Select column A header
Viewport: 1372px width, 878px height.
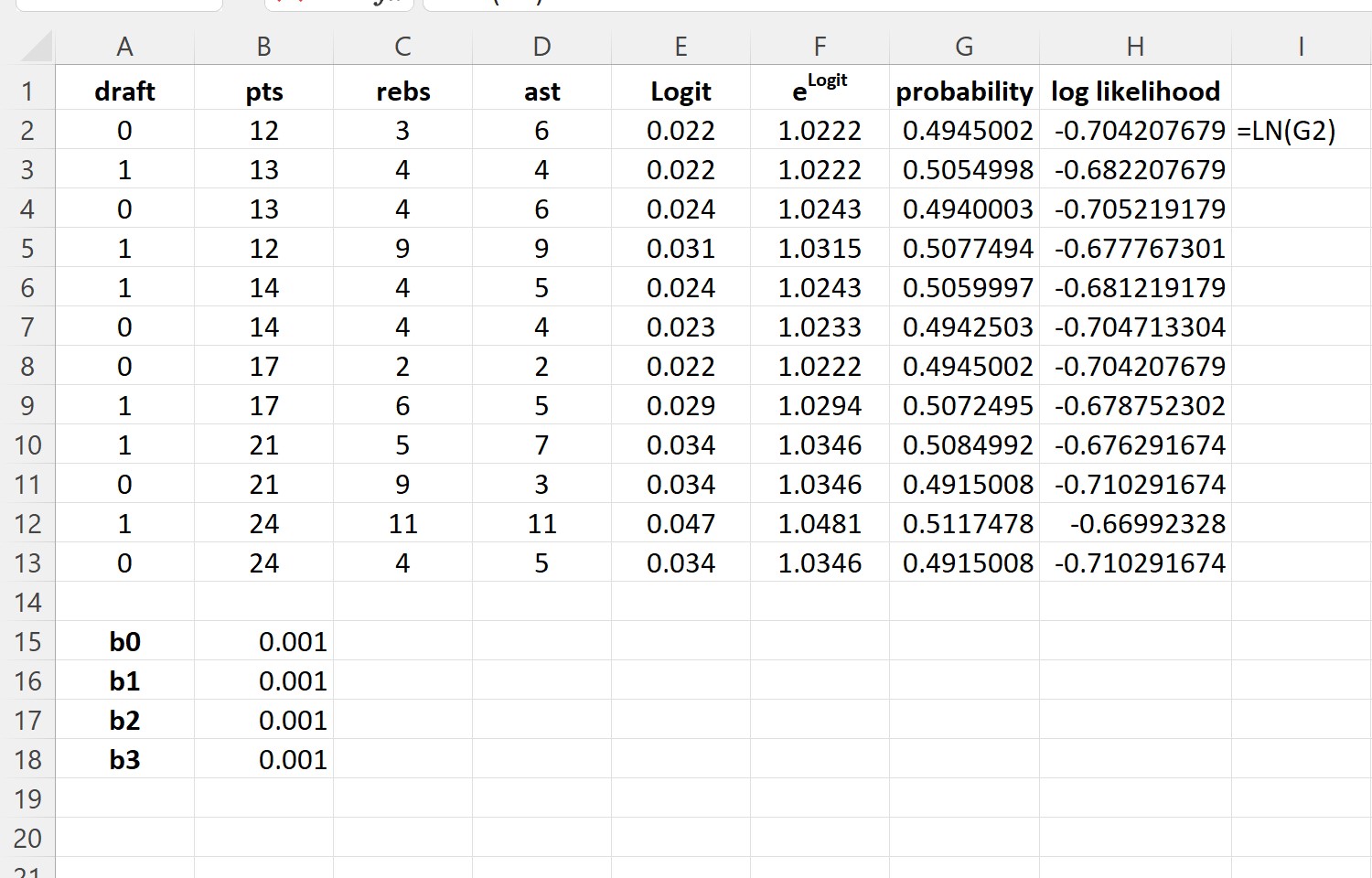coord(124,46)
